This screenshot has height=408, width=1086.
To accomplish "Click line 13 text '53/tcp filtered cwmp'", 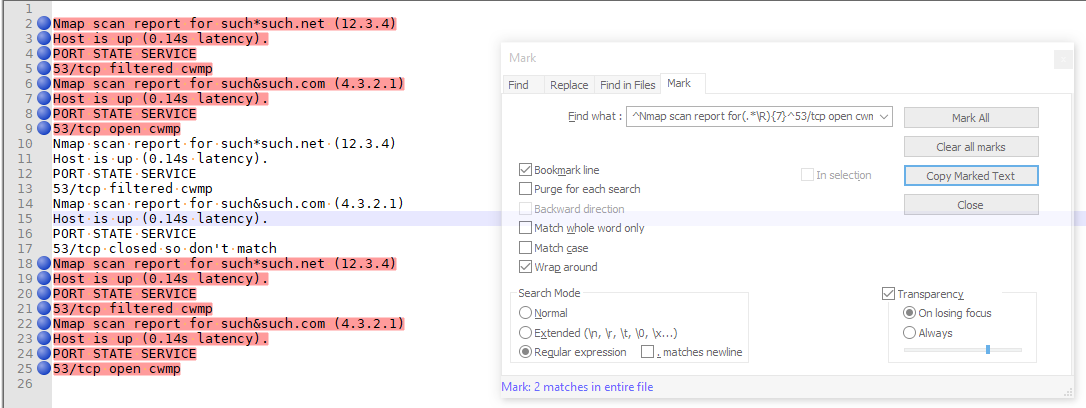I will coord(132,189).
